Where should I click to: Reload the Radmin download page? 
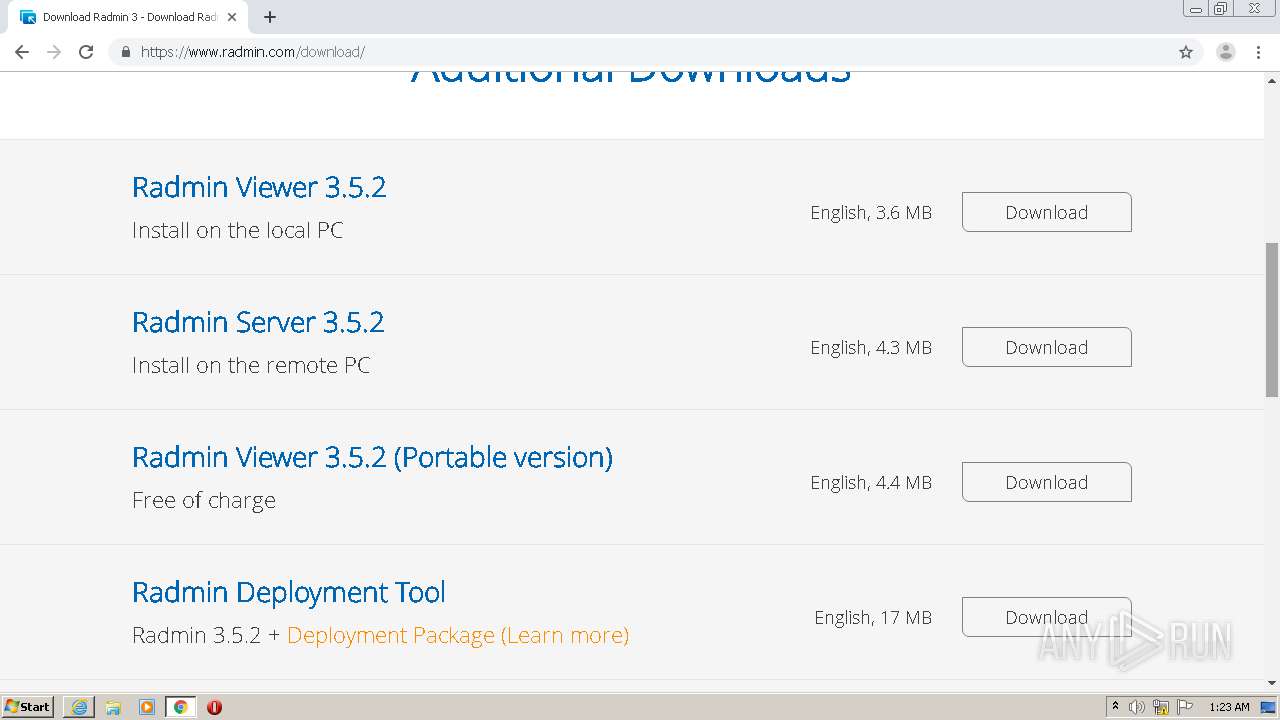click(86, 52)
